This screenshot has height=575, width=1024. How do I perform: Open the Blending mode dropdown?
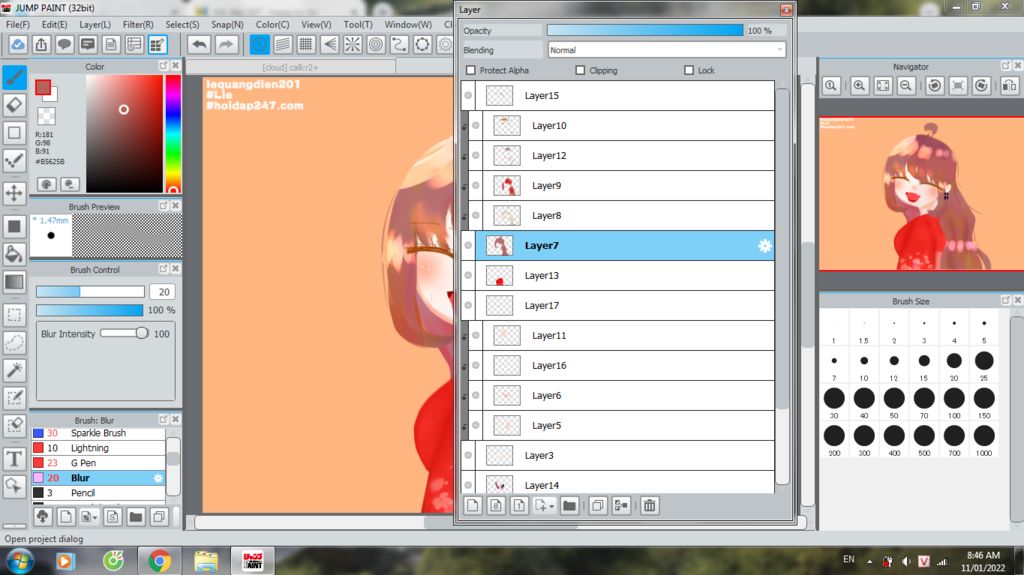tap(666, 50)
